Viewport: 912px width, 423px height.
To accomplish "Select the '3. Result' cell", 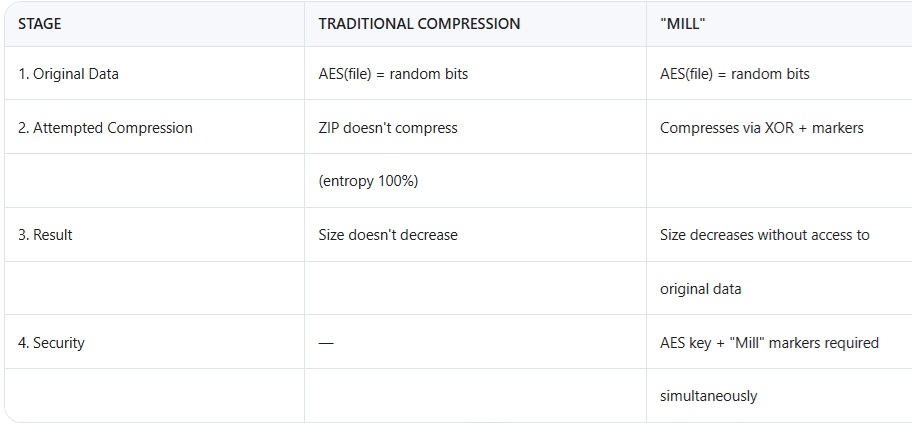I will tap(154, 234).
